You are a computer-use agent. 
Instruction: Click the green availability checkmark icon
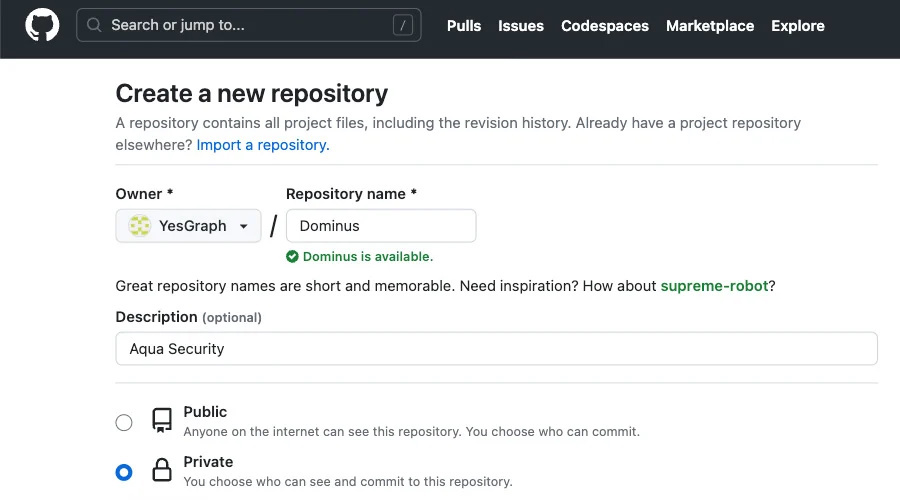292,257
